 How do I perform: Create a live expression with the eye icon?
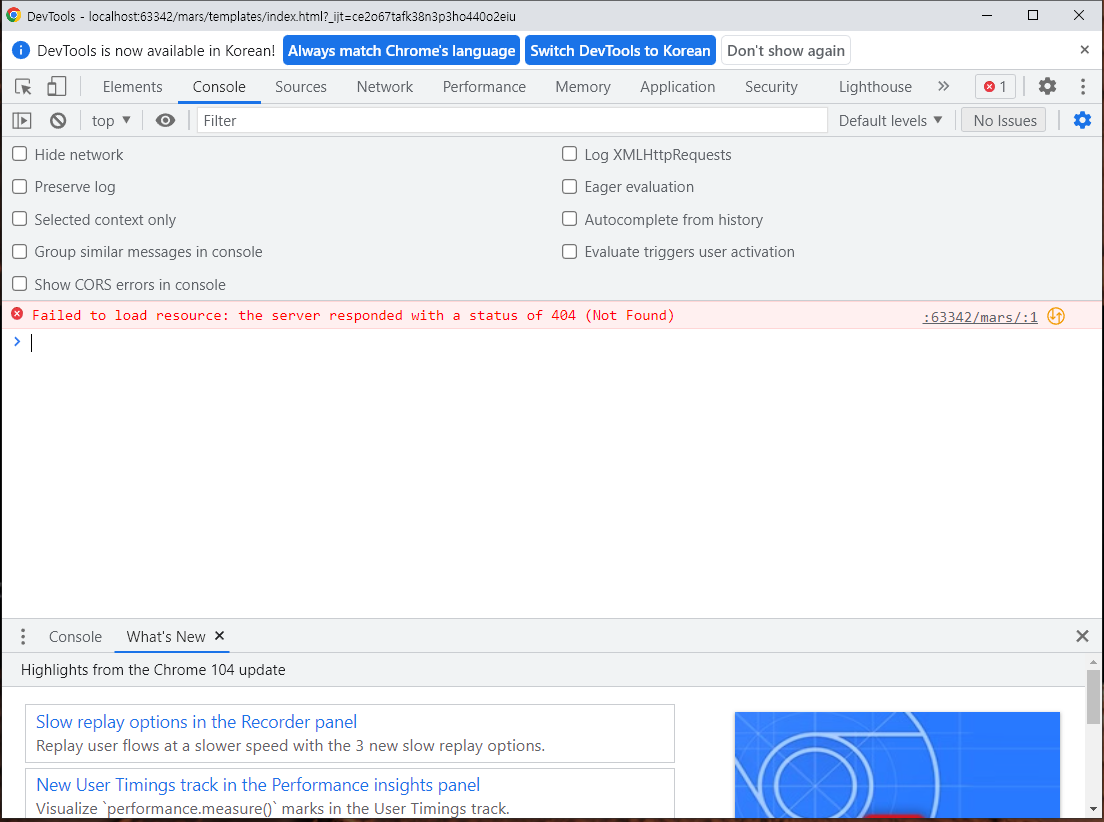click(x=165, y=120)
